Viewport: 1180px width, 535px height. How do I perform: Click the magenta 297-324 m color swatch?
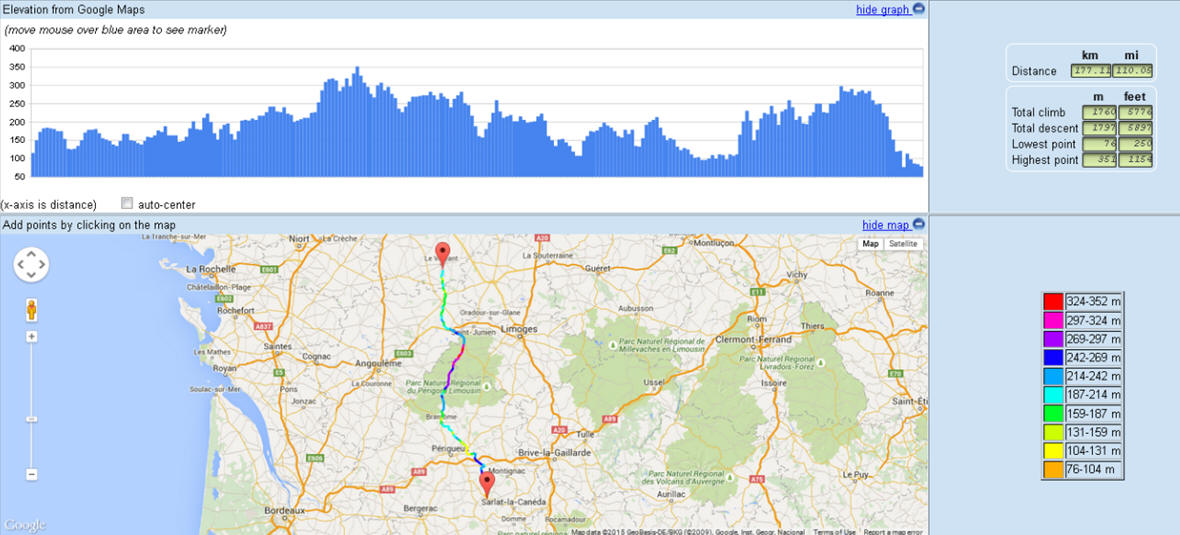point(1053,320)
